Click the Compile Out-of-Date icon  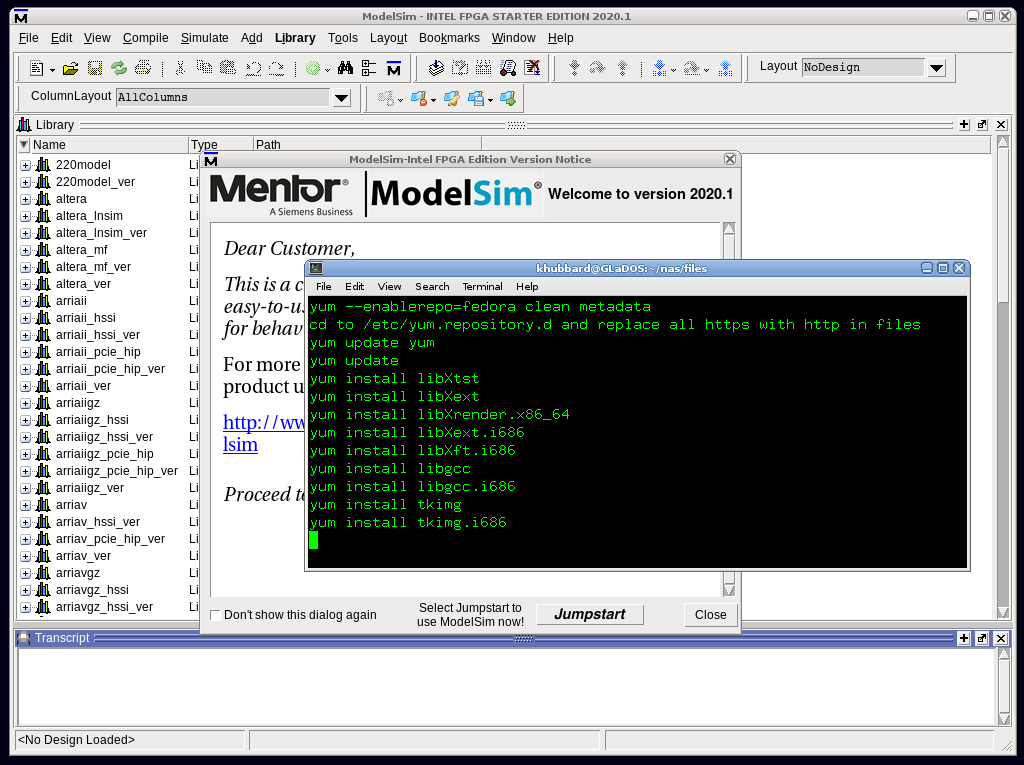pyautogui.click(x=460, y=68)
